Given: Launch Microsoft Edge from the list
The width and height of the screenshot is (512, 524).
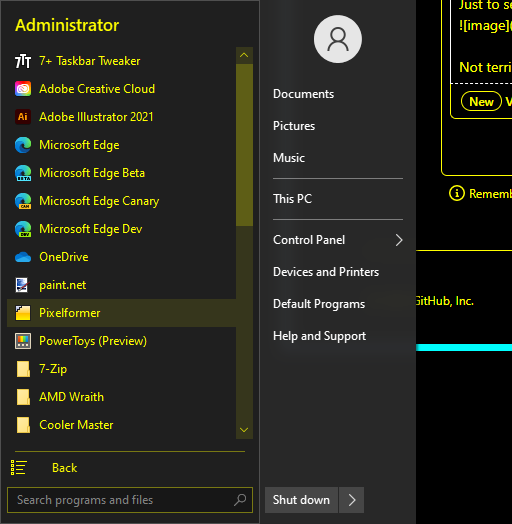Looking at the screenshot, I should tap(122, 145).
